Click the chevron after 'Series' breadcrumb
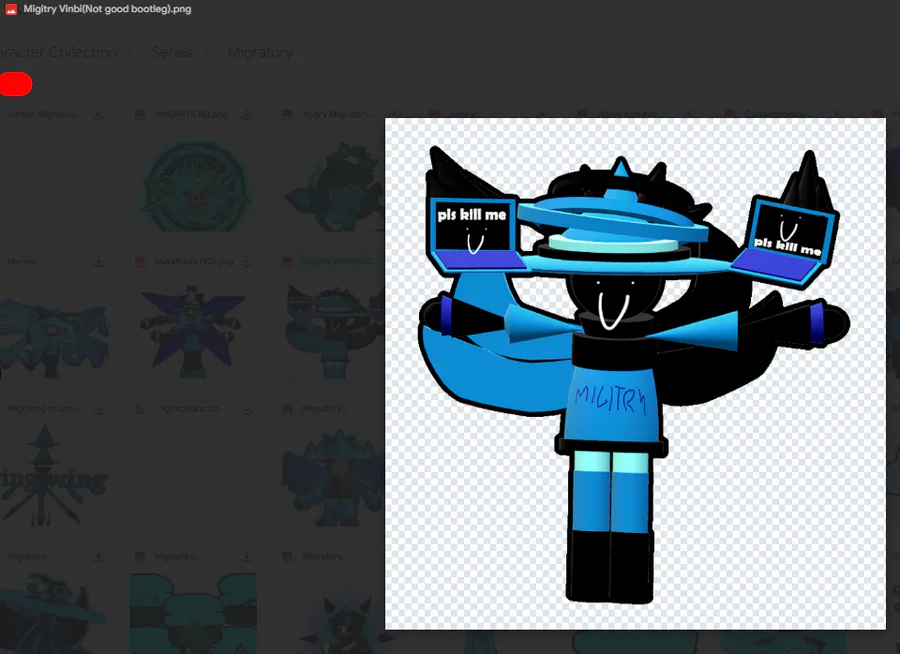Screen dimensions: 900x654 205,52
